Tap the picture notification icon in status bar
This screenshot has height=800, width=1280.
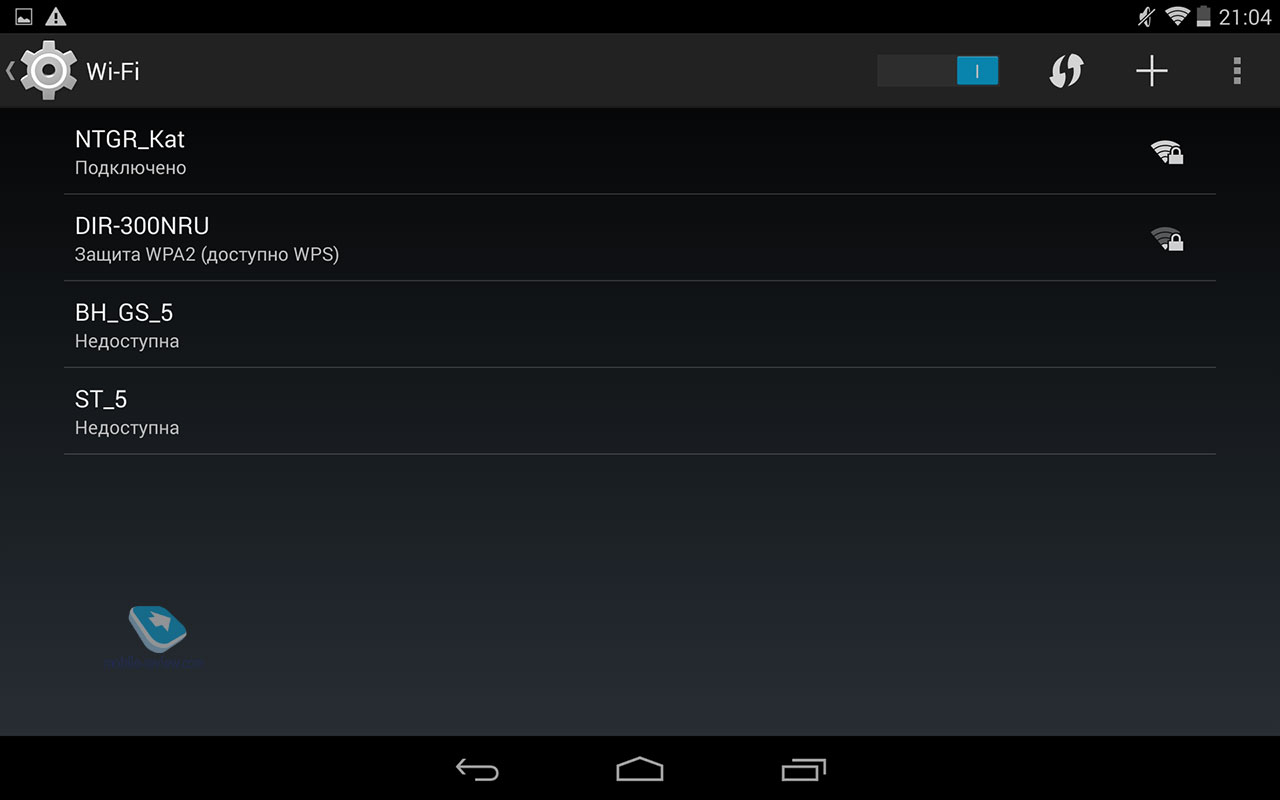(x=23, y=16)
